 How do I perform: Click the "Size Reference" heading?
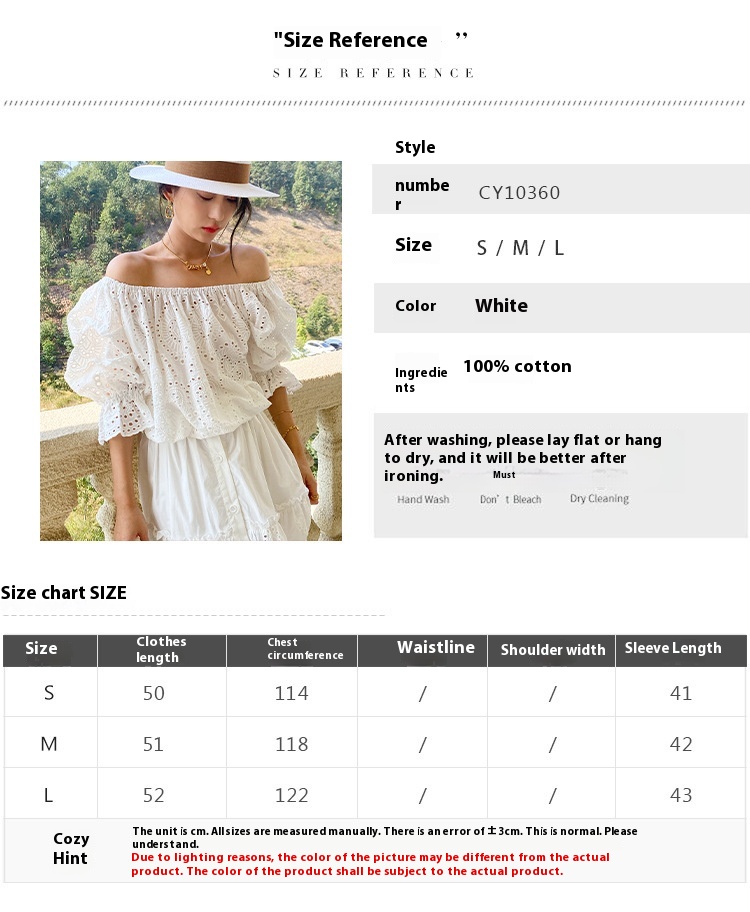tap(350, 40)
